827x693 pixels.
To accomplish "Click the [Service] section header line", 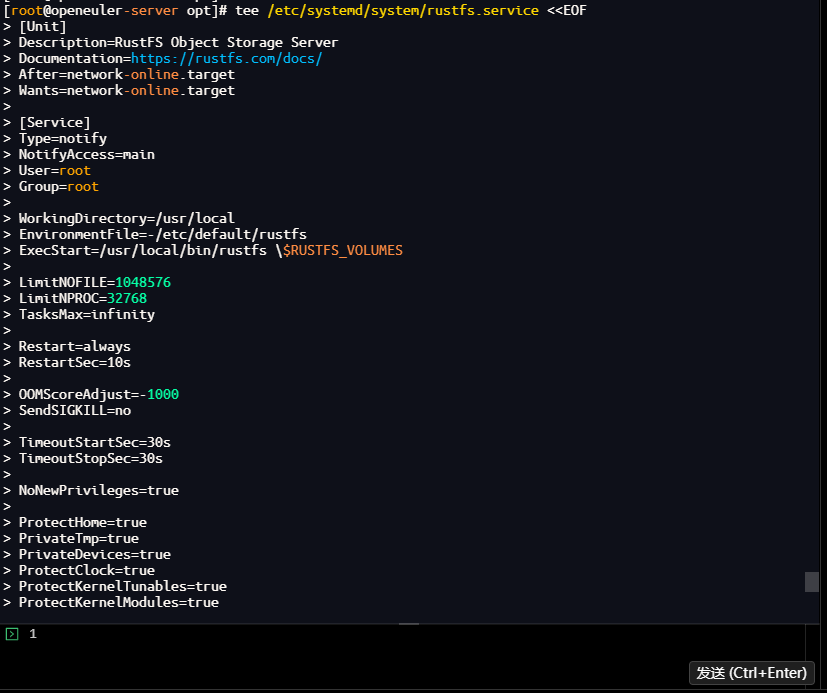I will [55, 122].
